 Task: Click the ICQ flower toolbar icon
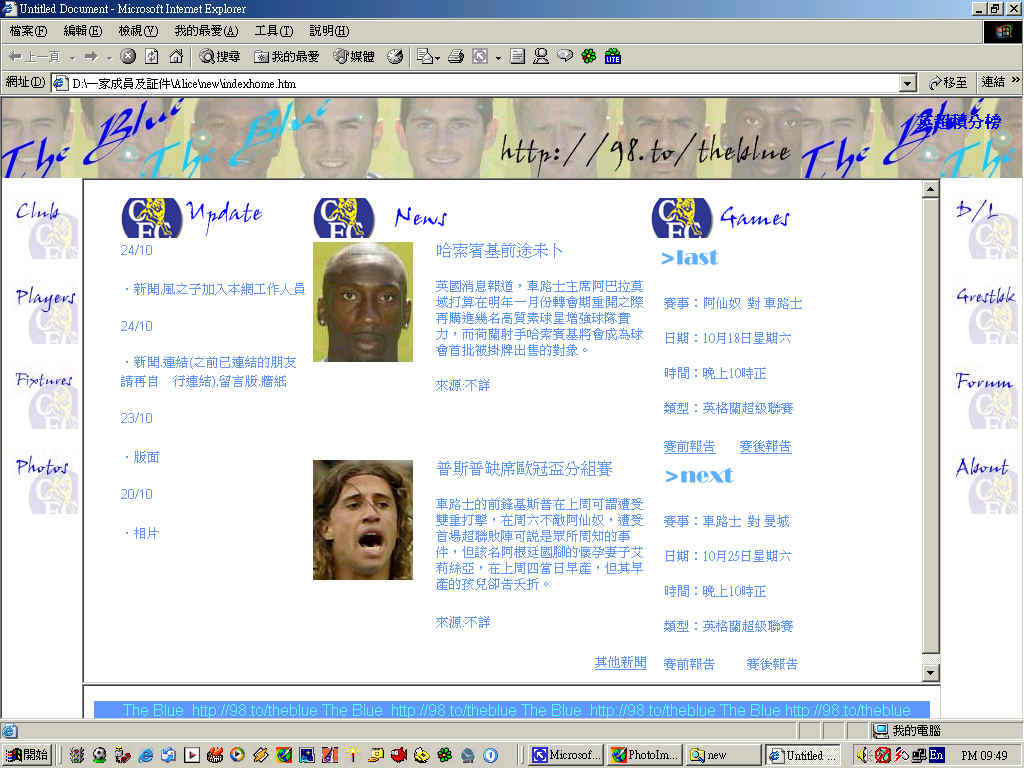[589, 57]
